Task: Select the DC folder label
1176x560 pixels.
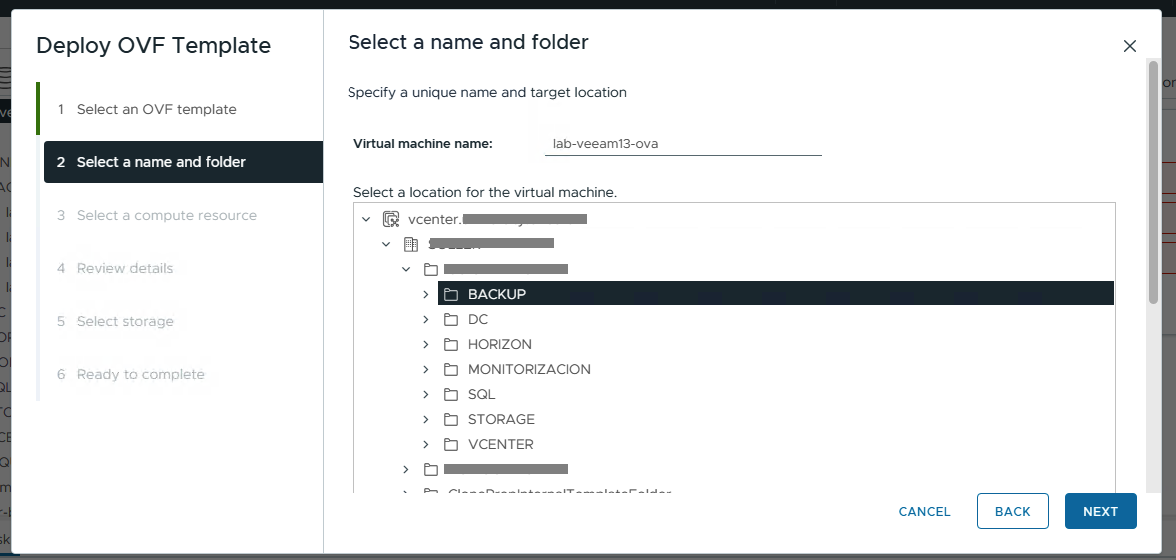Action: click(x=478, y=319)
